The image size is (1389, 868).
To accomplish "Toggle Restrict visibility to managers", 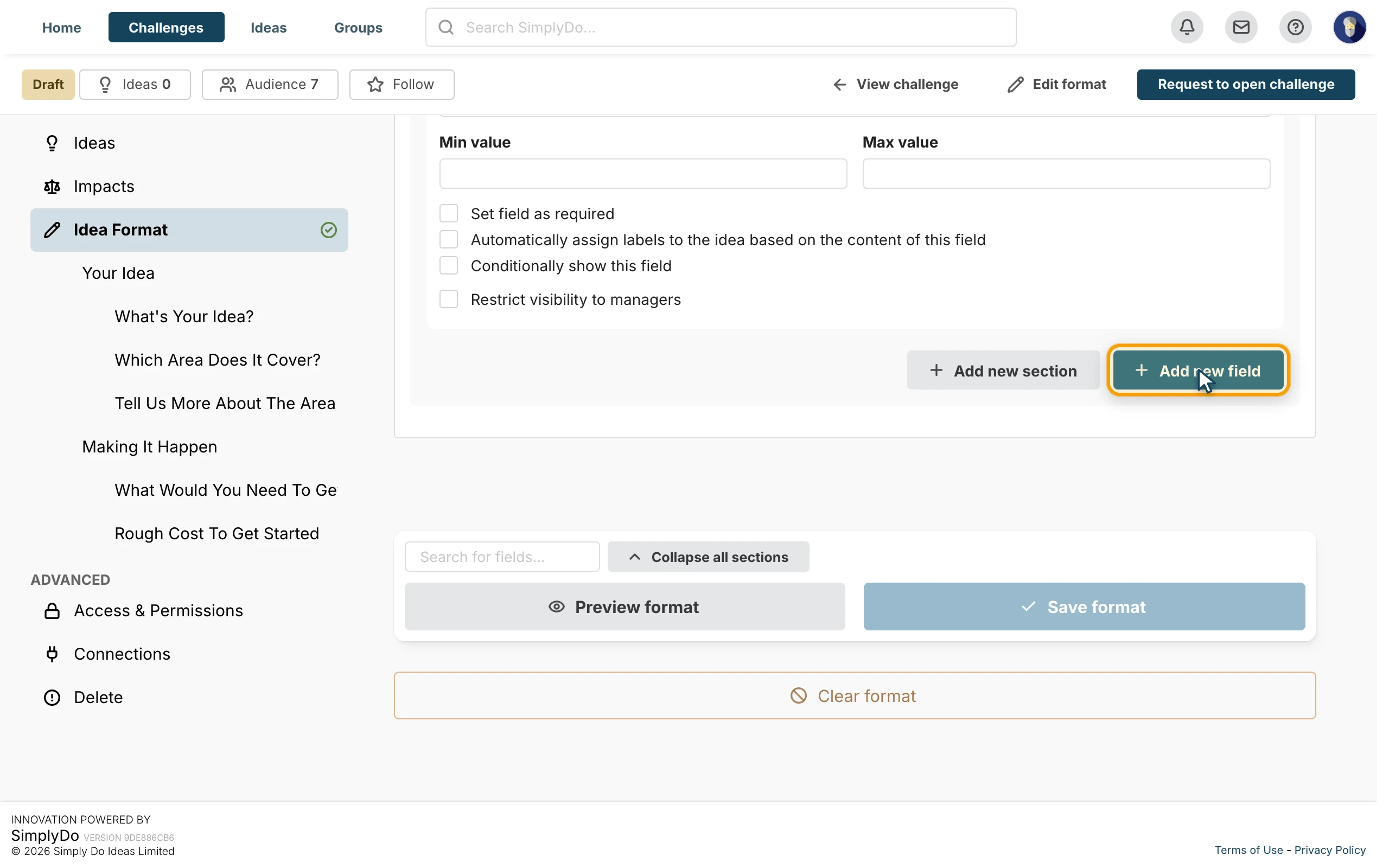I will (x=449, y=299).
